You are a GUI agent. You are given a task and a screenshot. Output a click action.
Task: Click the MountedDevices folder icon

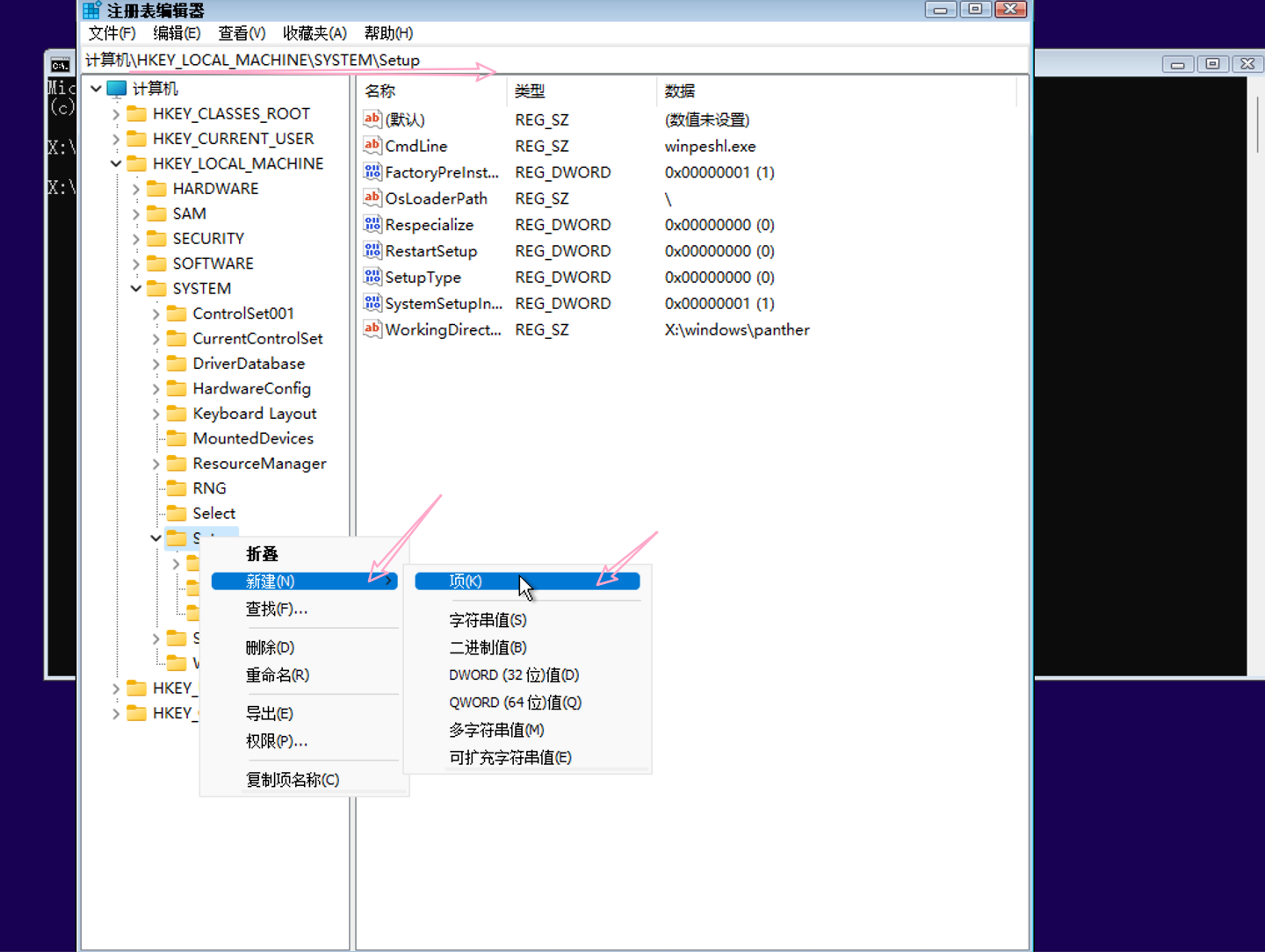point(177,438)
